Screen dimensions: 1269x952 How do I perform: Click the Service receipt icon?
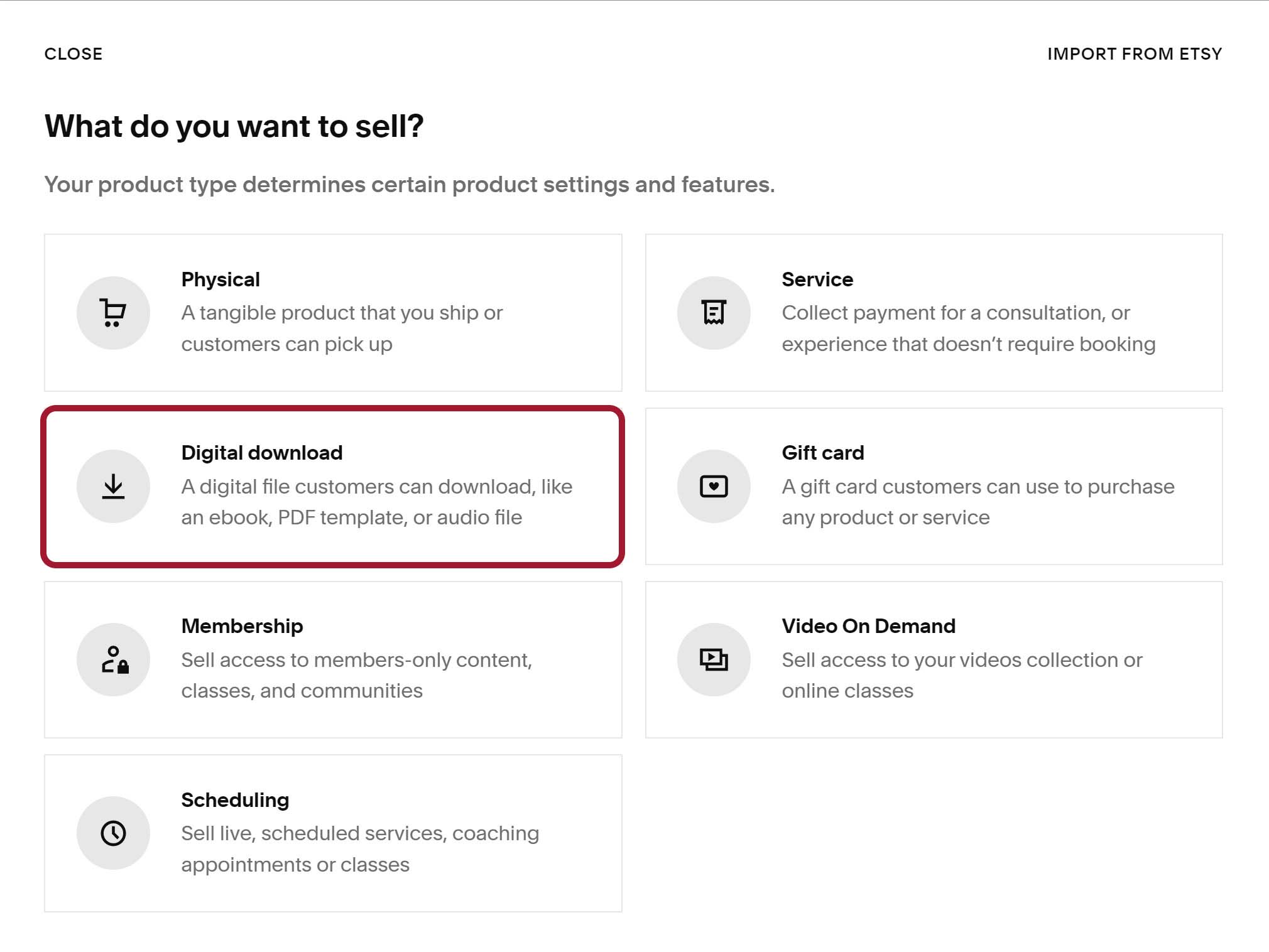click(714, 313)
